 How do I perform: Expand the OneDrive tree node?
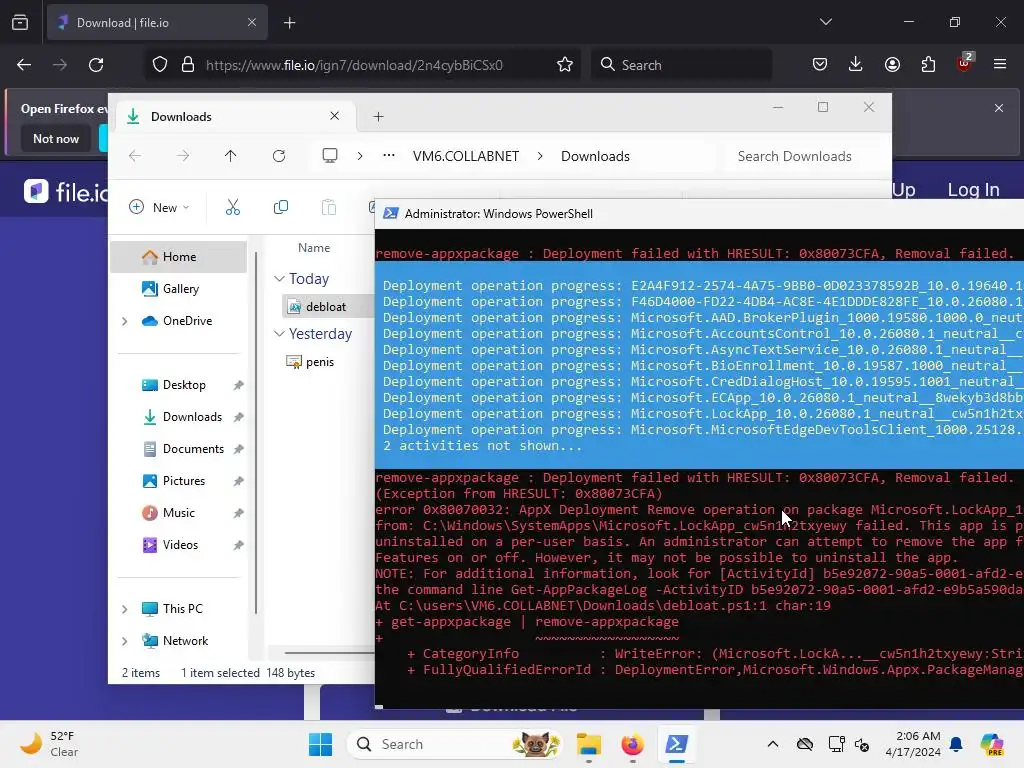(125, 321)
